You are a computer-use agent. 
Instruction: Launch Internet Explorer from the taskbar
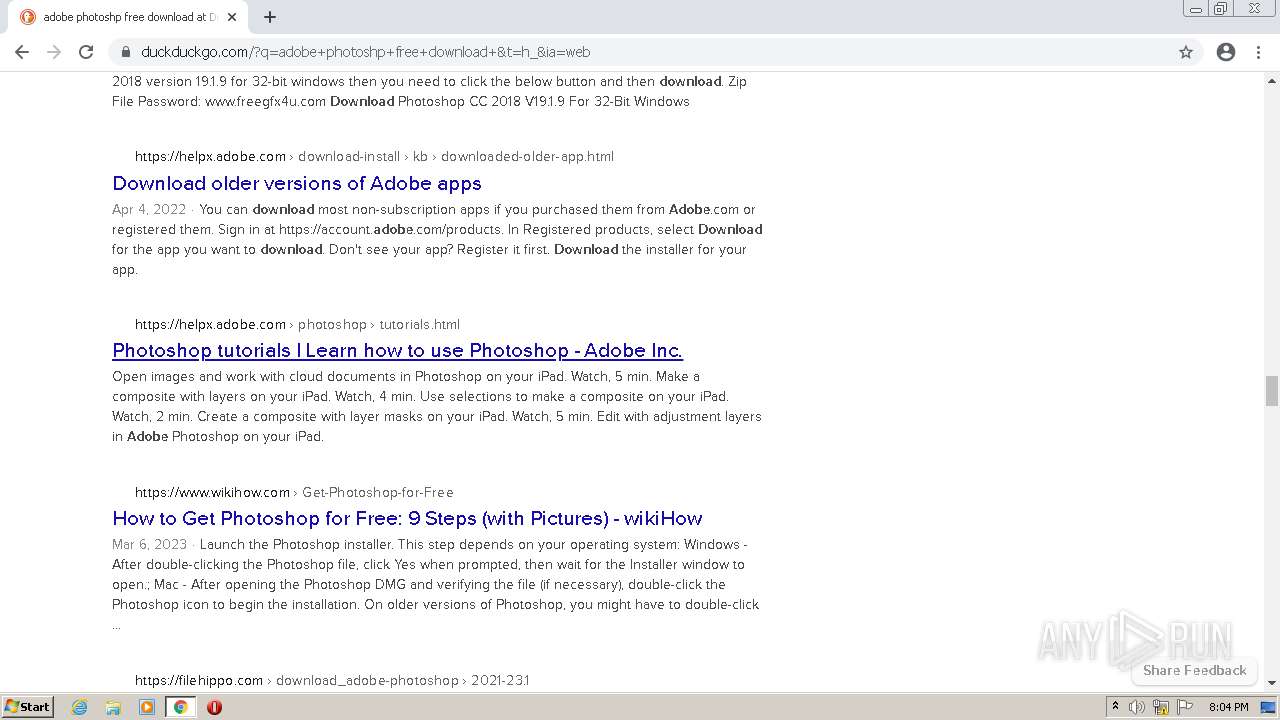(x=80, y=707)
